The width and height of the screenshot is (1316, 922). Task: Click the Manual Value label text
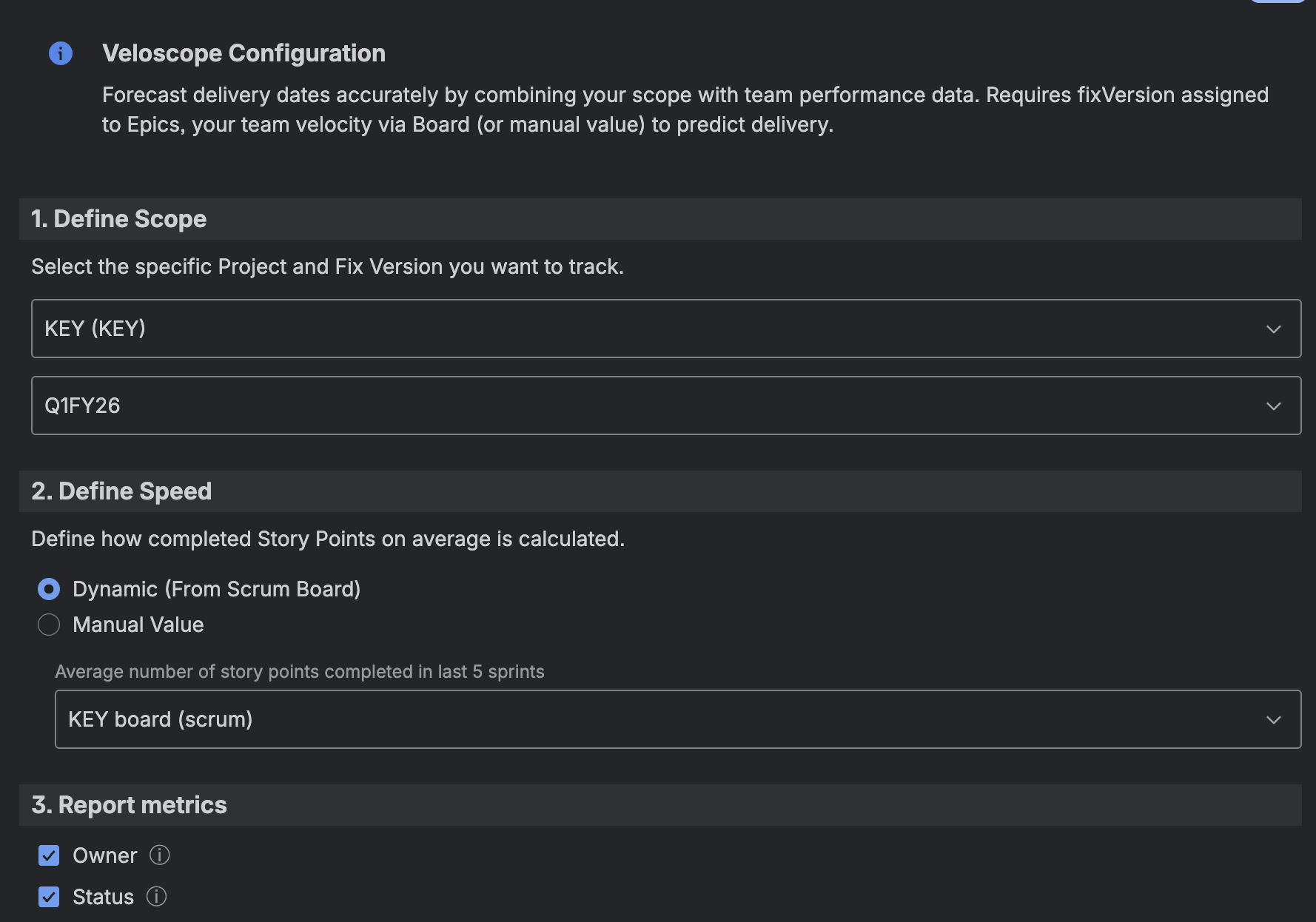coord(138,625)
